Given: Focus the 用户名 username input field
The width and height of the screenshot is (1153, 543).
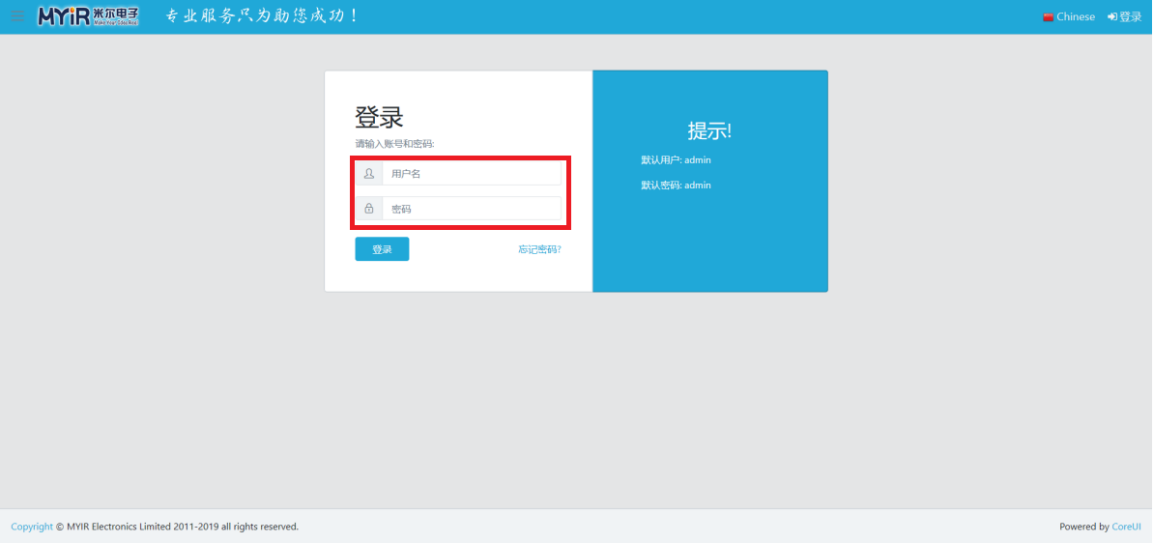Looking at the screenshot, I should (471, 174).
